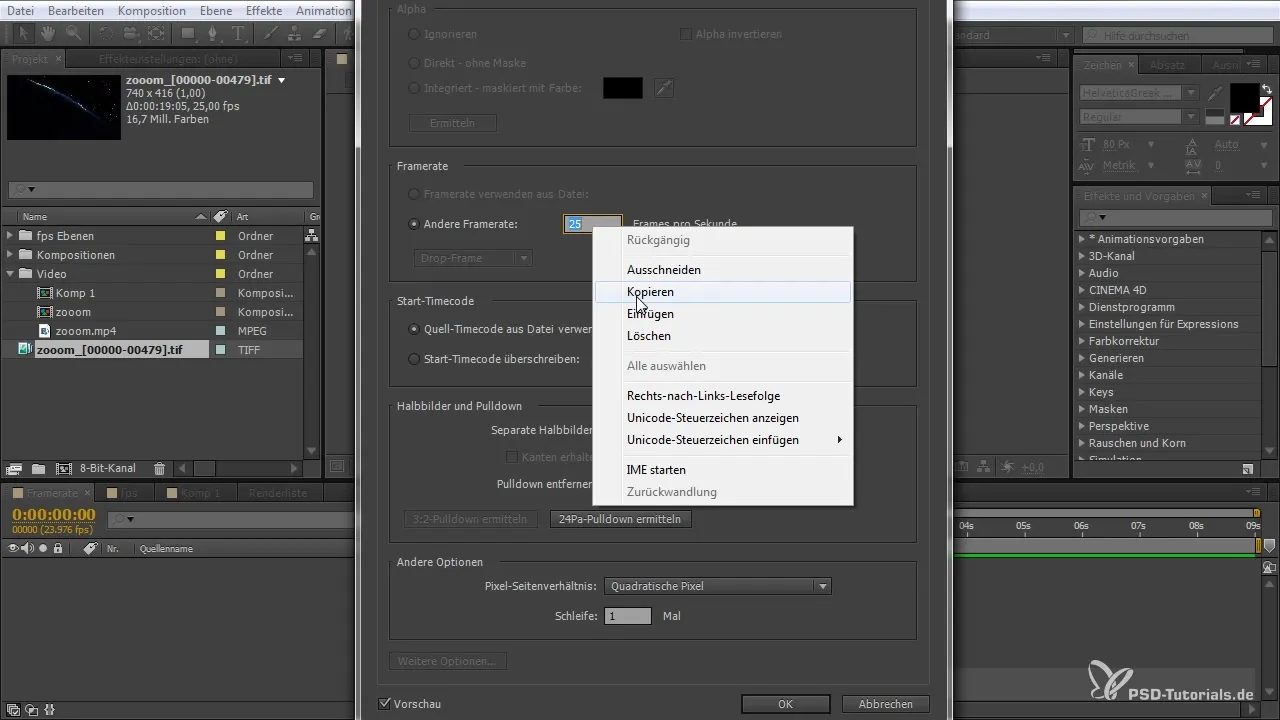The image size is (1280, 720).
Task: Click the OK button
Action: pos(785,704)
